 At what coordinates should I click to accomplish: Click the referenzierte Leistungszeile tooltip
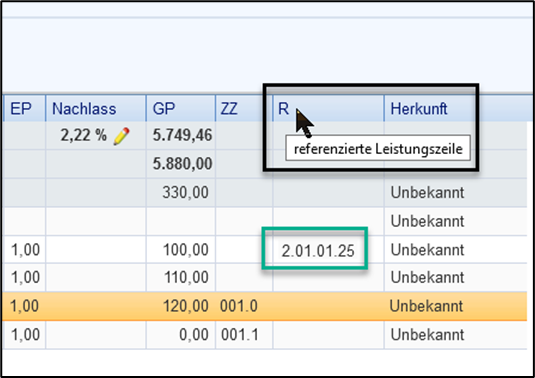[378, 148]
